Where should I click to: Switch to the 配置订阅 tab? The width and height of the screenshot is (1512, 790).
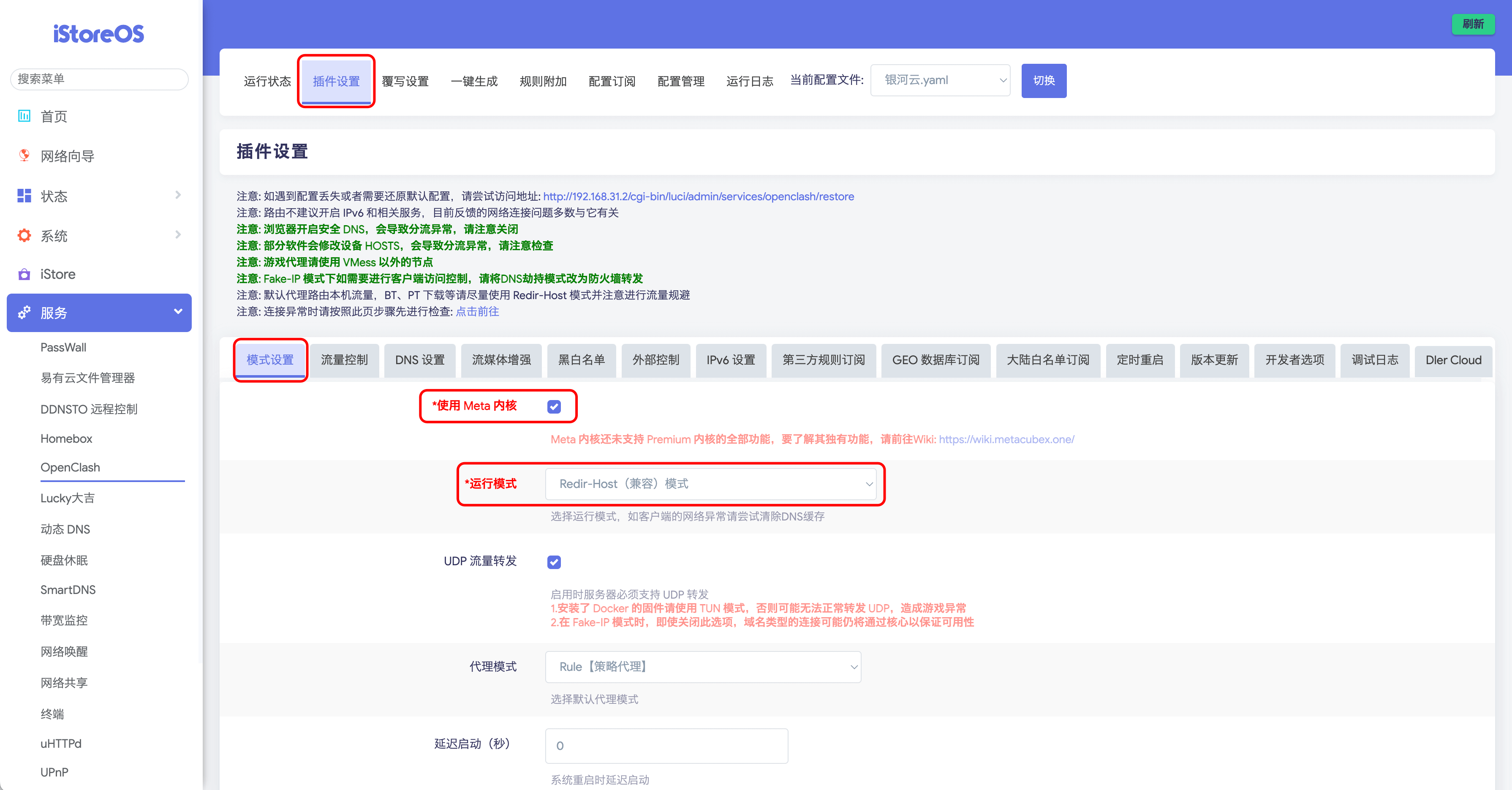(612, 81)
